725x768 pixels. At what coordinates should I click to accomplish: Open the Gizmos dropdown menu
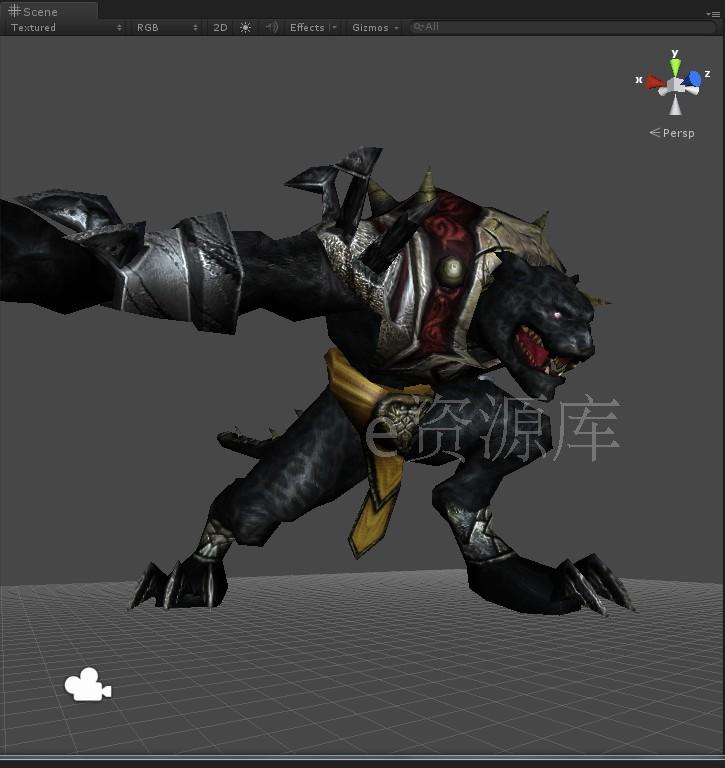tap(375, 27)
